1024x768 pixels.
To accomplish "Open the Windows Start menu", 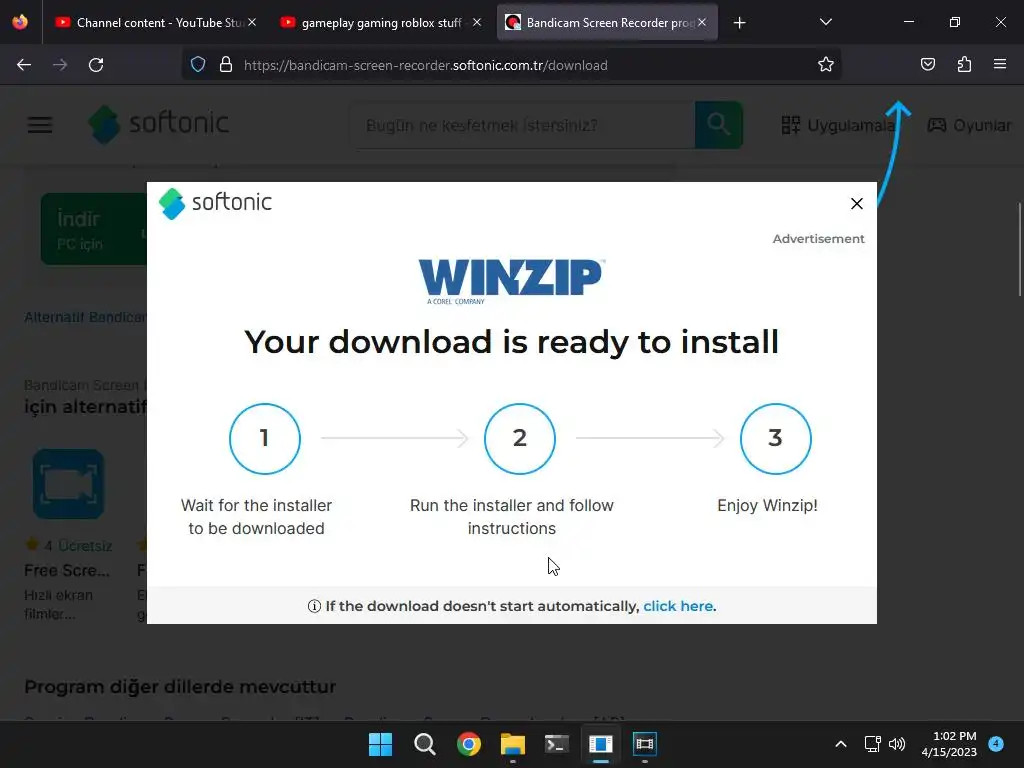I will 380,744.
